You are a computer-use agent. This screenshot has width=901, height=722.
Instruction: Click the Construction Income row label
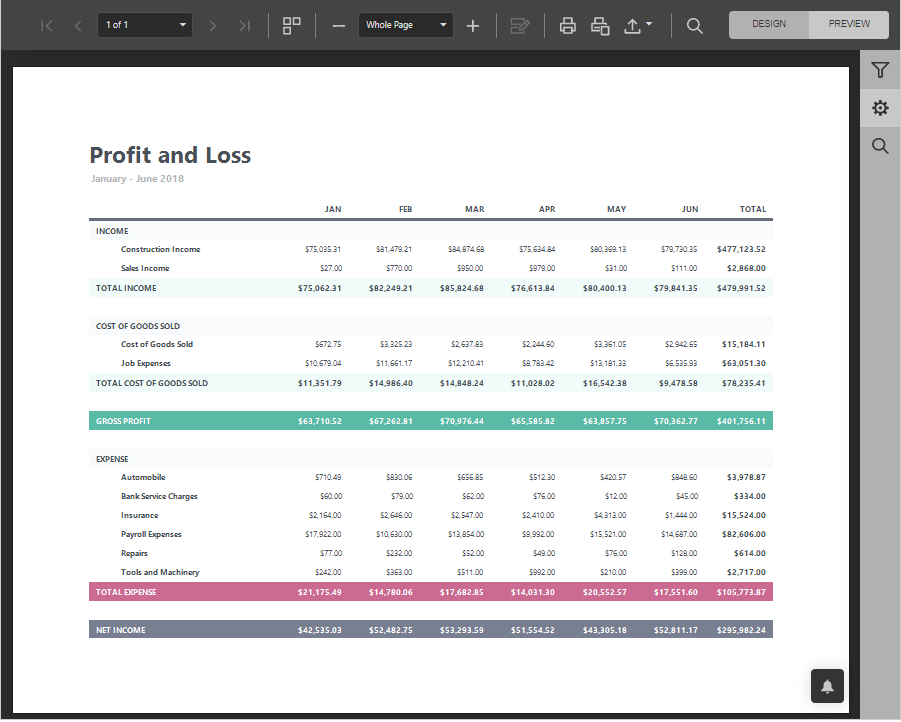point(160,249)
